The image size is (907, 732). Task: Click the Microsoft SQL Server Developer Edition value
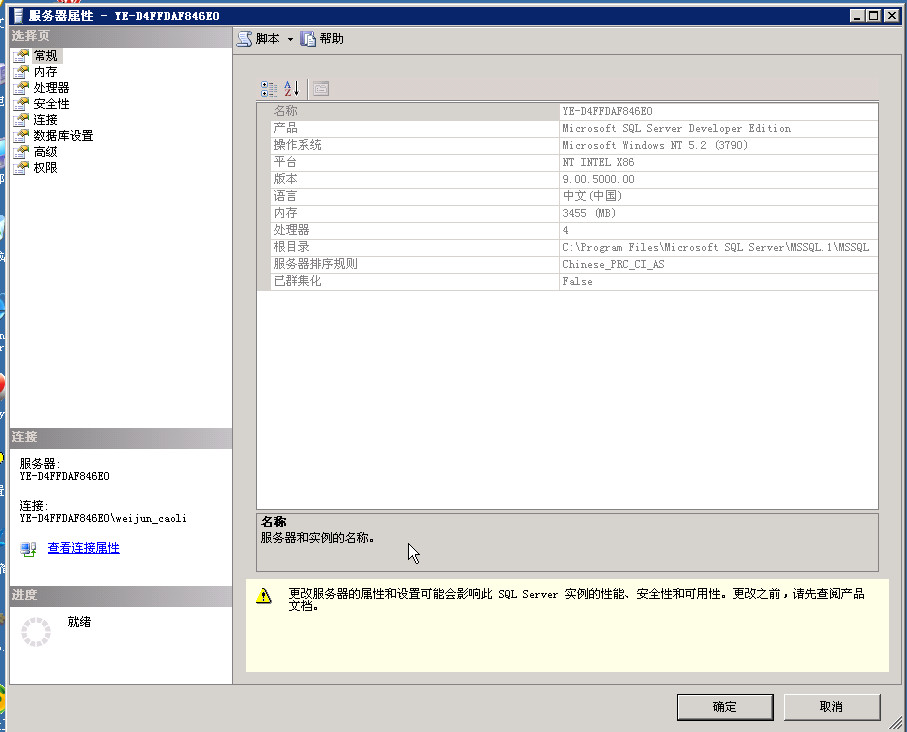pos(676,128)
